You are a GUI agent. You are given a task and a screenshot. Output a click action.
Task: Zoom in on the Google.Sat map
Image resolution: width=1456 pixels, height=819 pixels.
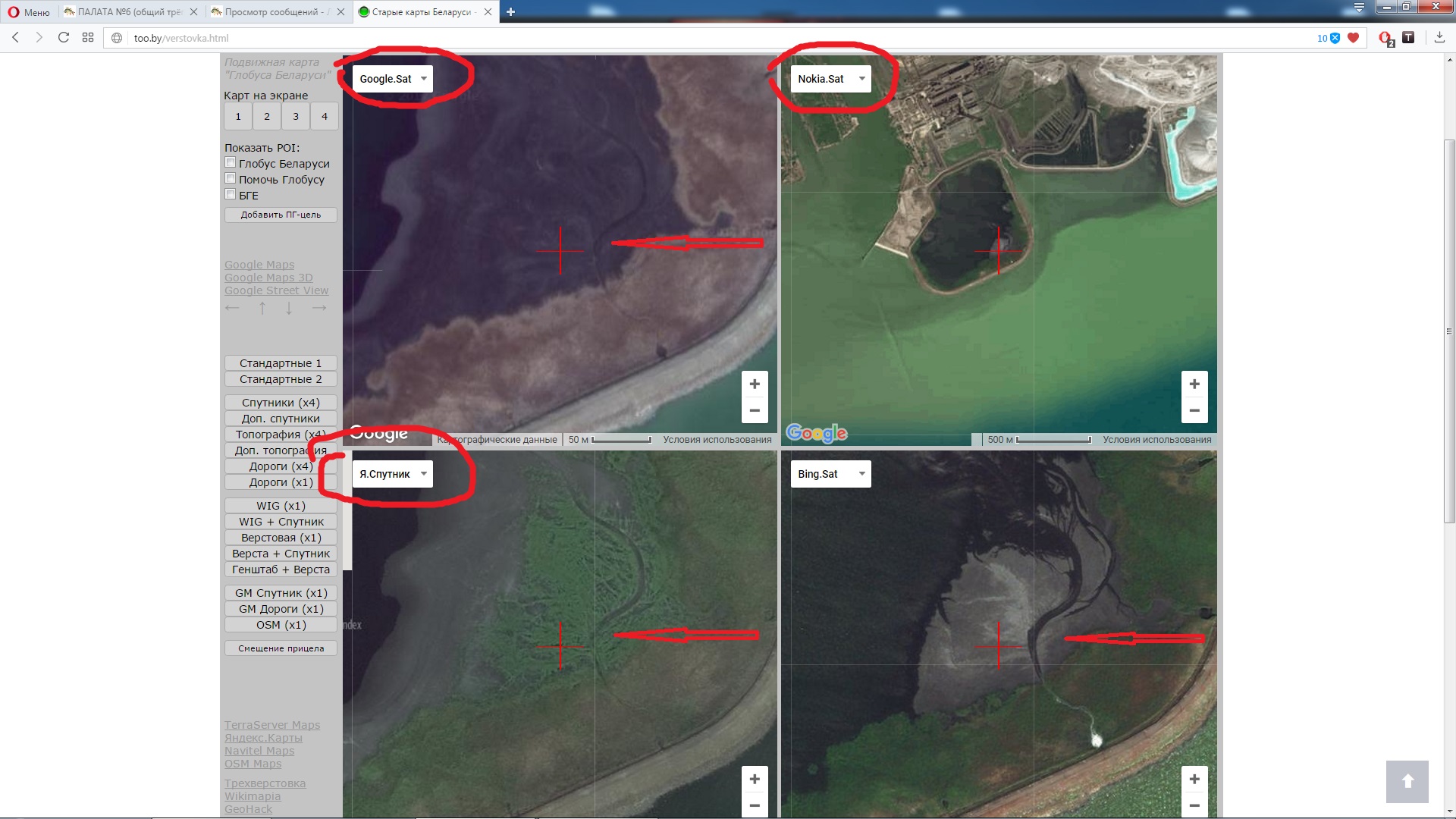point(754,384)
